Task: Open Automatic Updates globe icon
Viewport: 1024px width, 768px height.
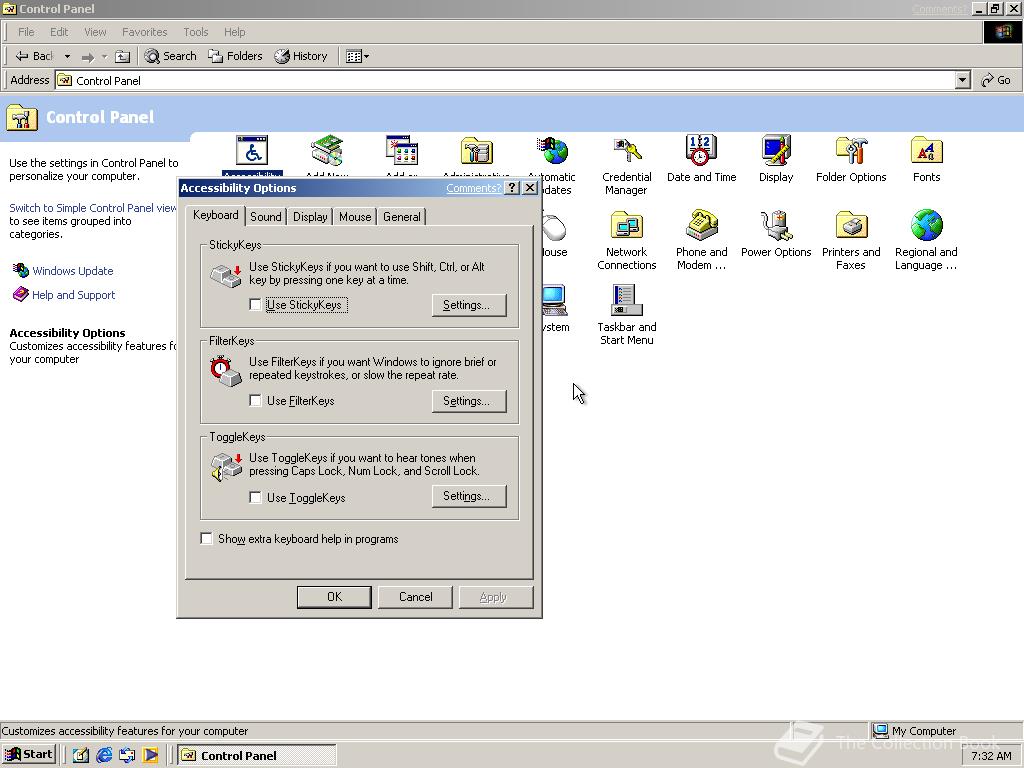Action: point(552,153)
